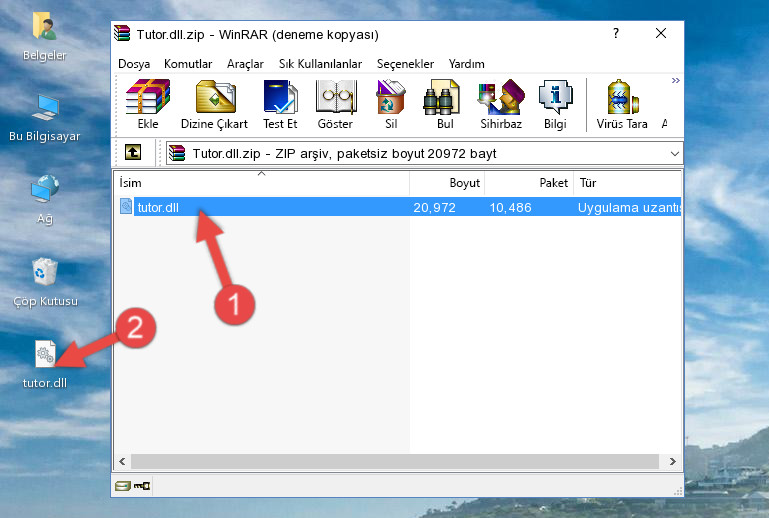Select tutor.dll in the archive list
The height and width of the screenshot is (518, 769).
point(398,207)
